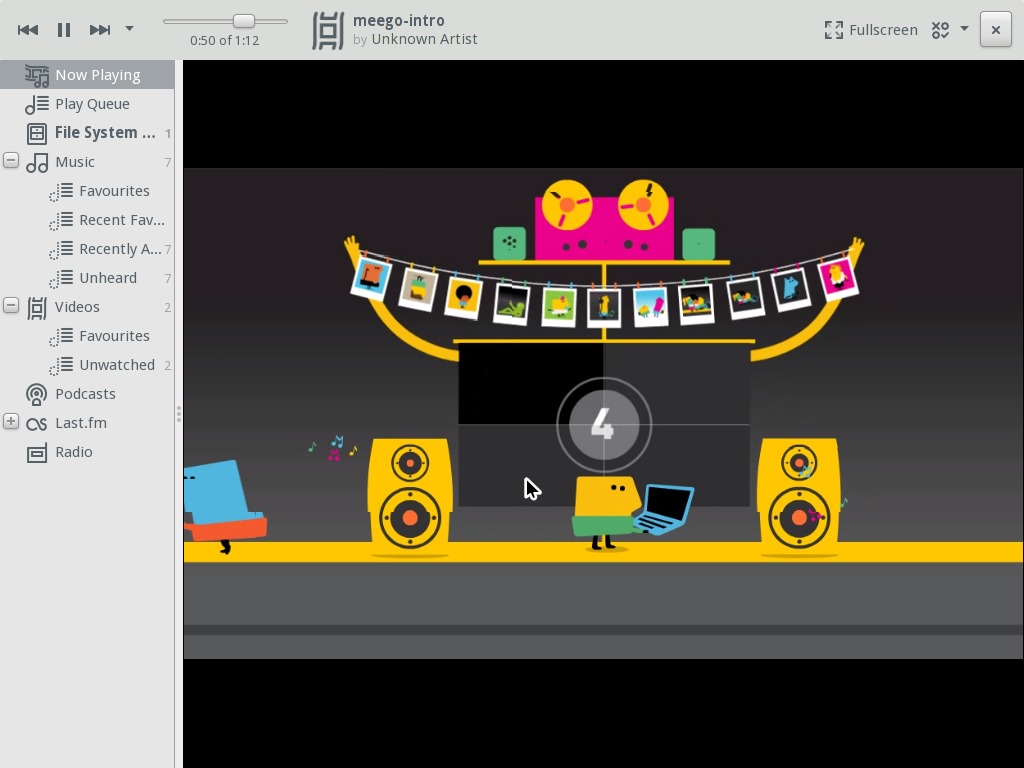1024x768 pixels.
Task: Skip to the next track
Action: tap(100, 29)
